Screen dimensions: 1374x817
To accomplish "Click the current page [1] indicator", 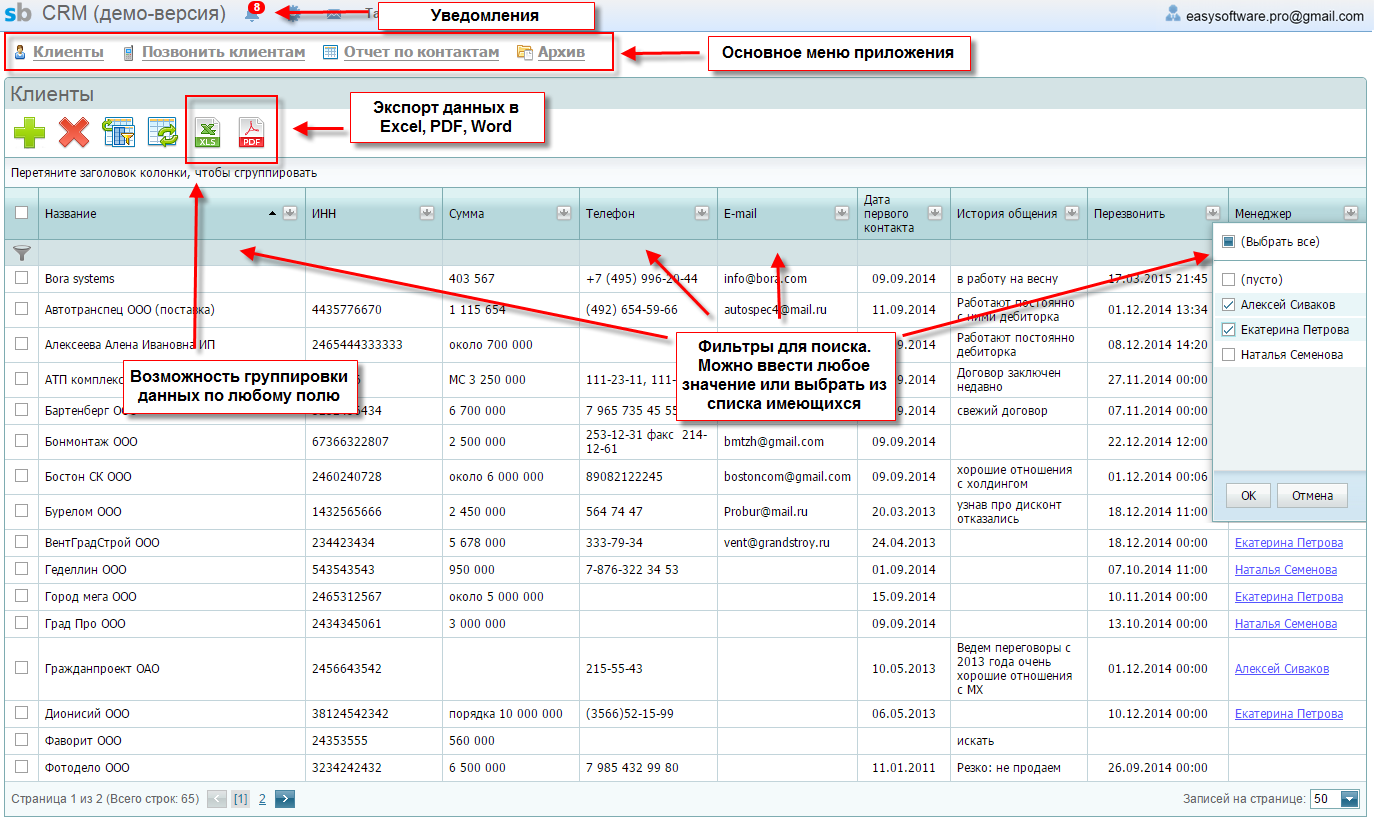I will pos(241,799).
